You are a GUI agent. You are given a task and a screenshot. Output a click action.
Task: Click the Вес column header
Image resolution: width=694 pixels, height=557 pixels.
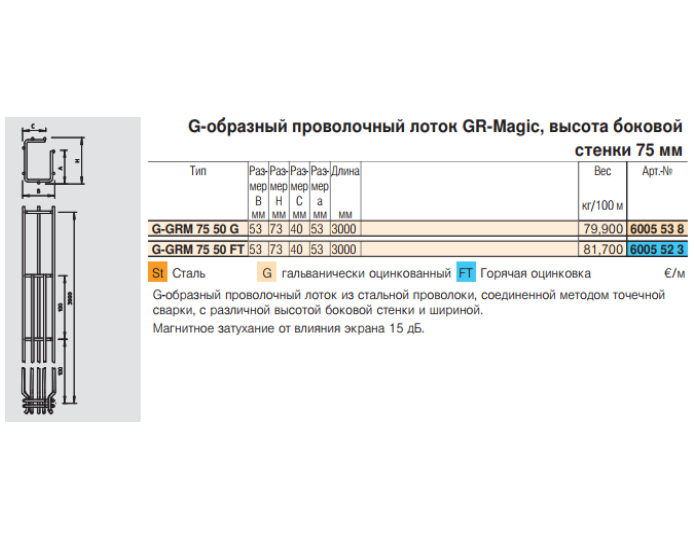pos(602,172)
